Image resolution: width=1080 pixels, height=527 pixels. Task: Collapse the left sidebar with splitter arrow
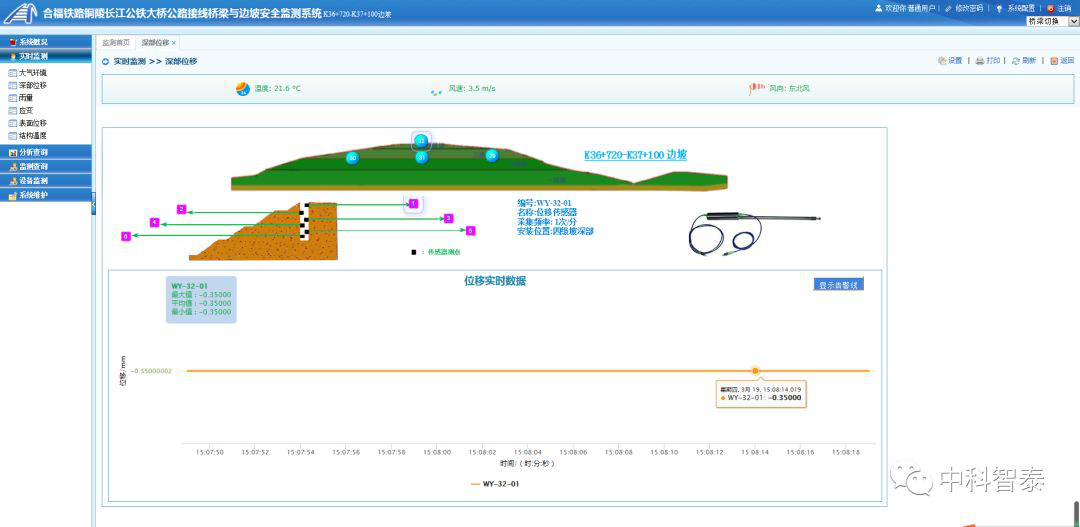point(93,203)
